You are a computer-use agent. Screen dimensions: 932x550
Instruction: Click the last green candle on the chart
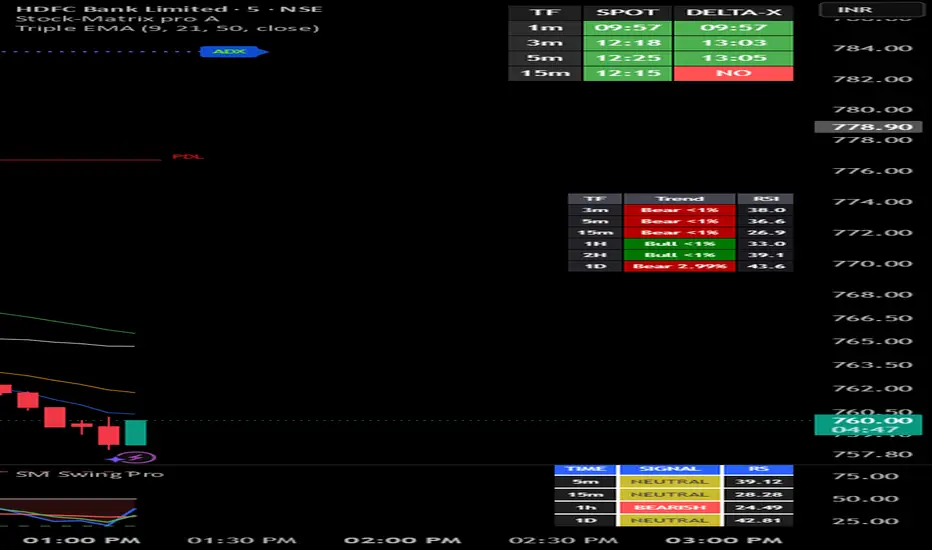pos(136,432)
